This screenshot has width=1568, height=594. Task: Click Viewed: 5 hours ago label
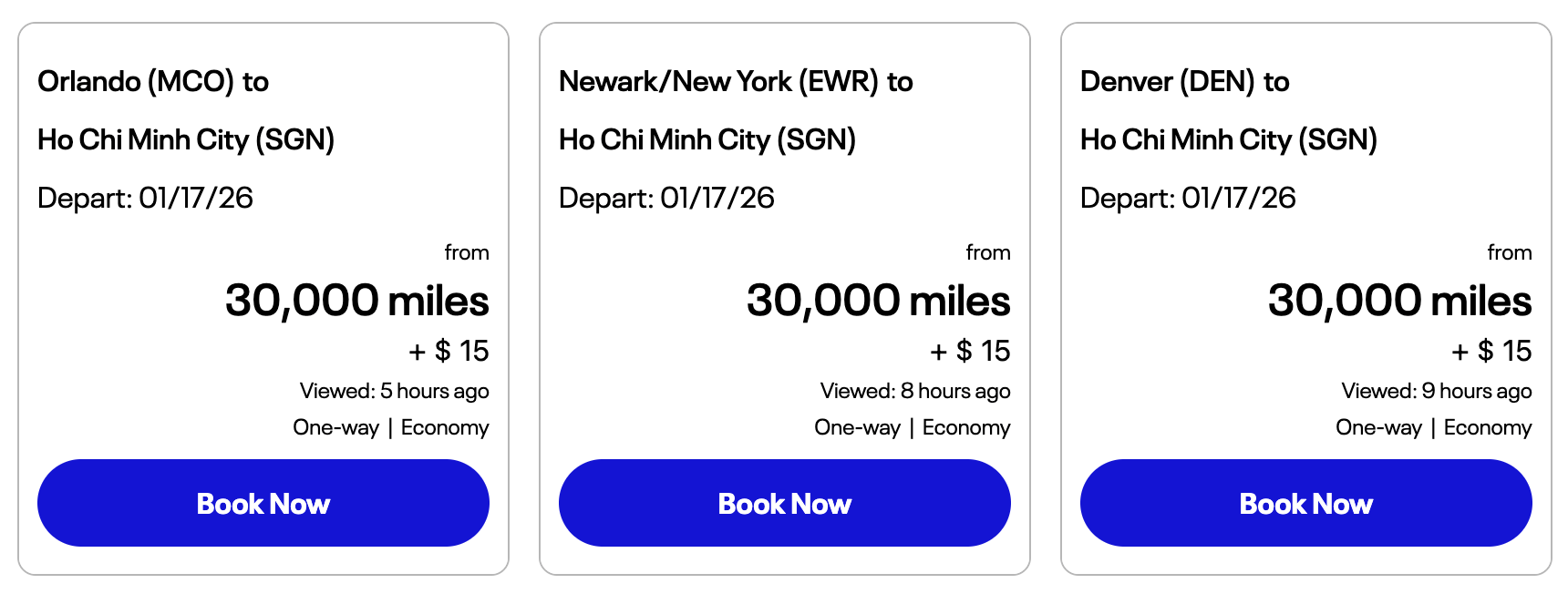(393, 391)
